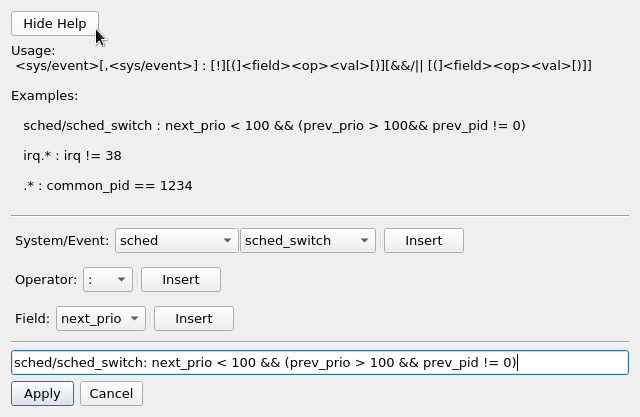Click the arrow on the next_prio combo box

pyautogui.click(x=134, y=319)
